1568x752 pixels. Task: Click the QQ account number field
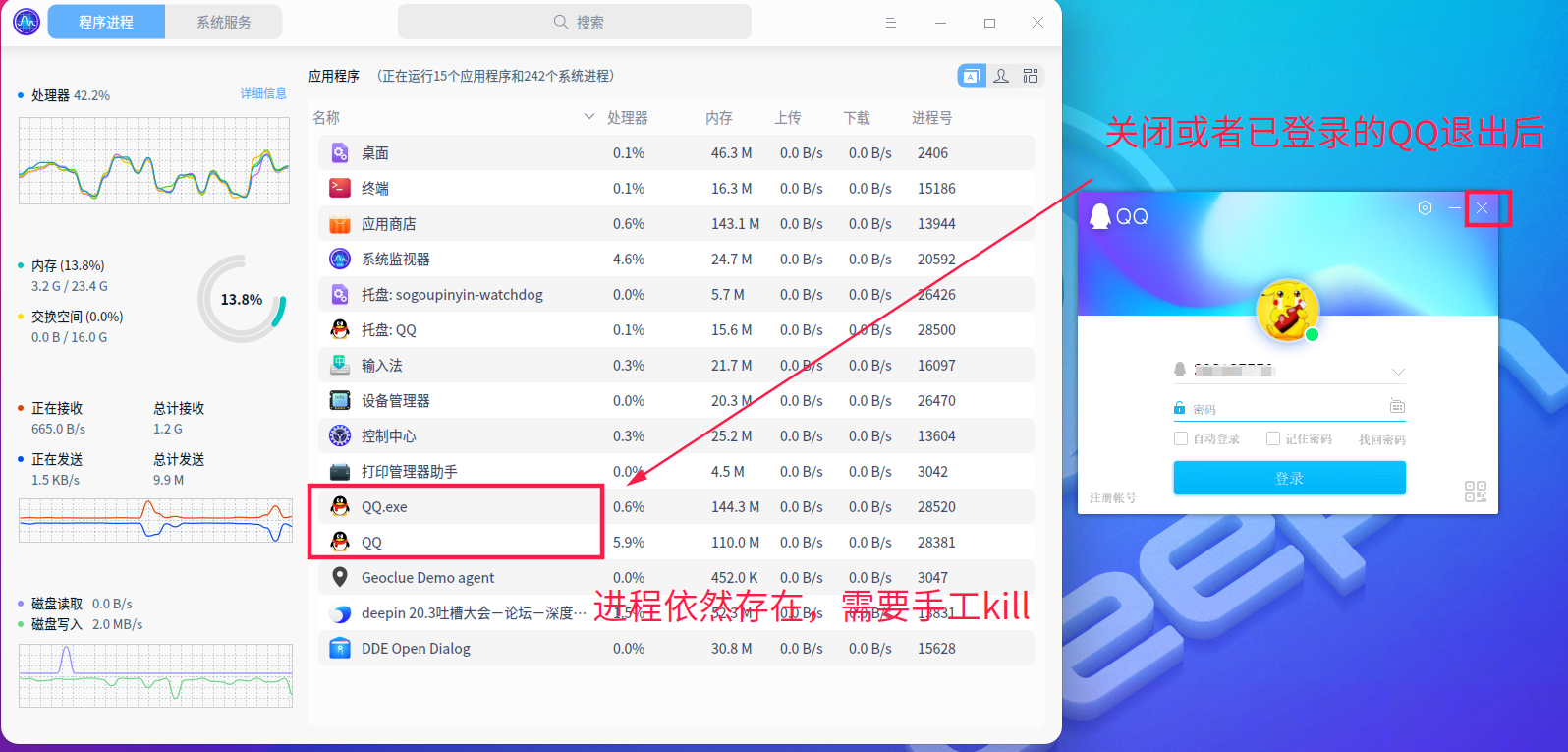pos(1290,371)
